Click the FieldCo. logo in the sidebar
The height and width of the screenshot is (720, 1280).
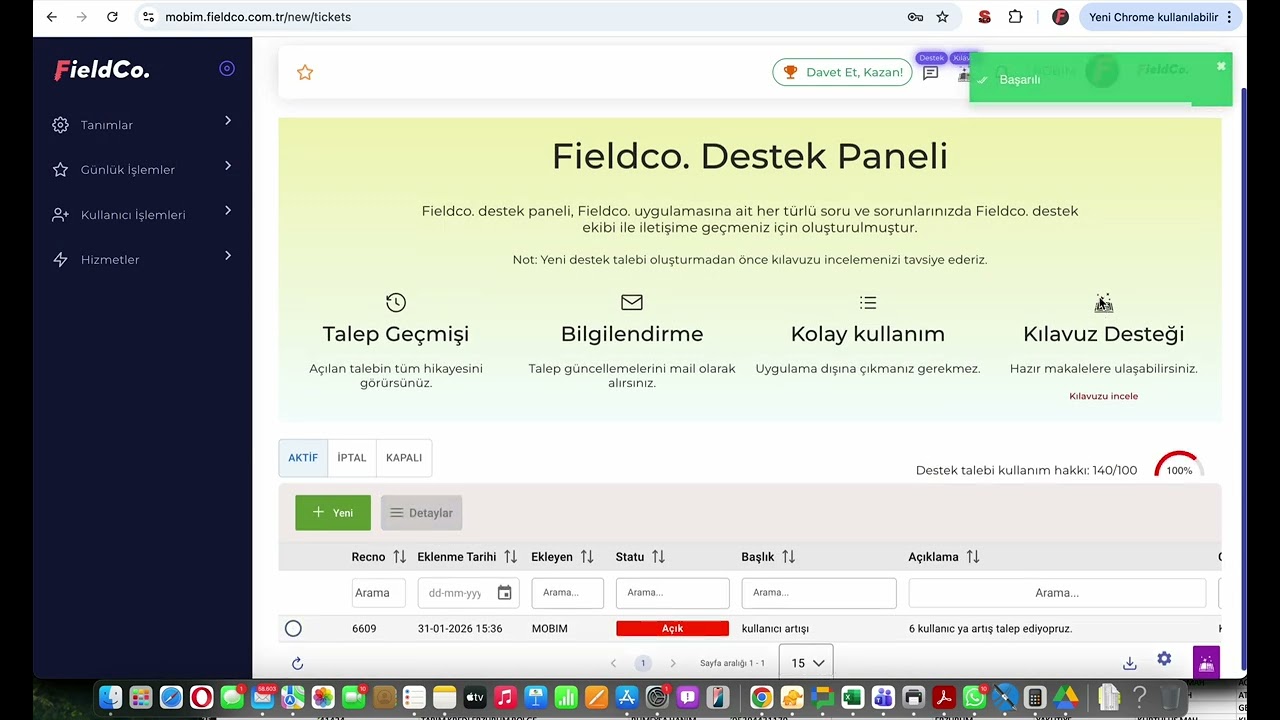[102, 70]
